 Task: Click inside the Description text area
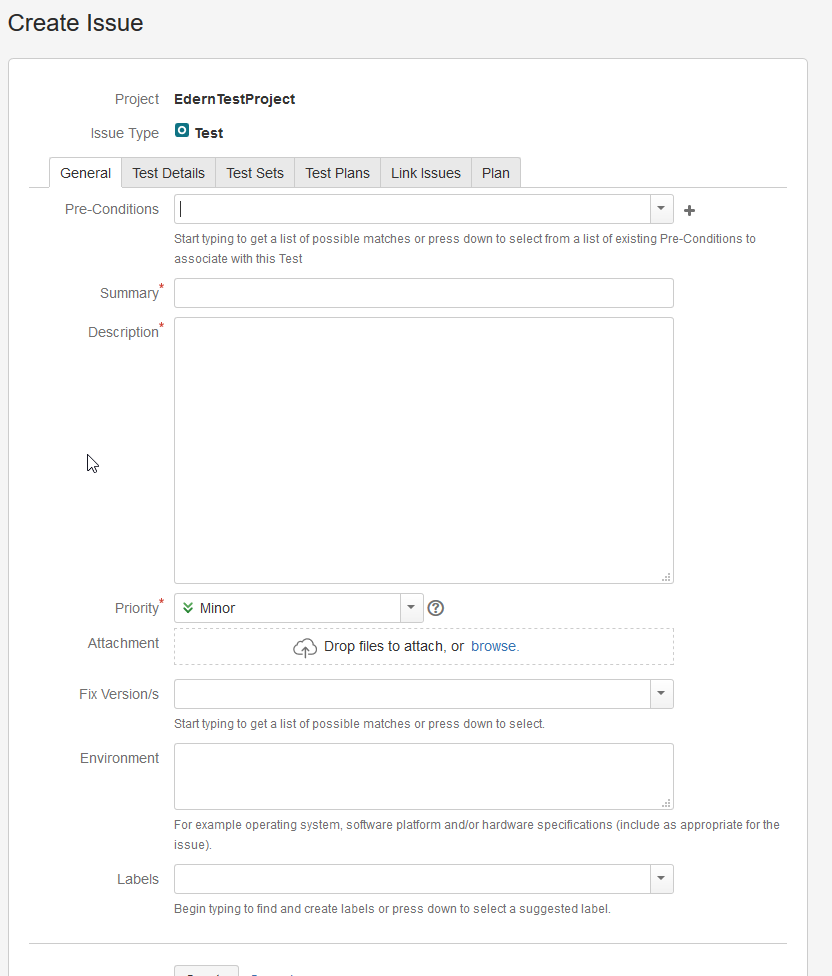coord(424,451)
